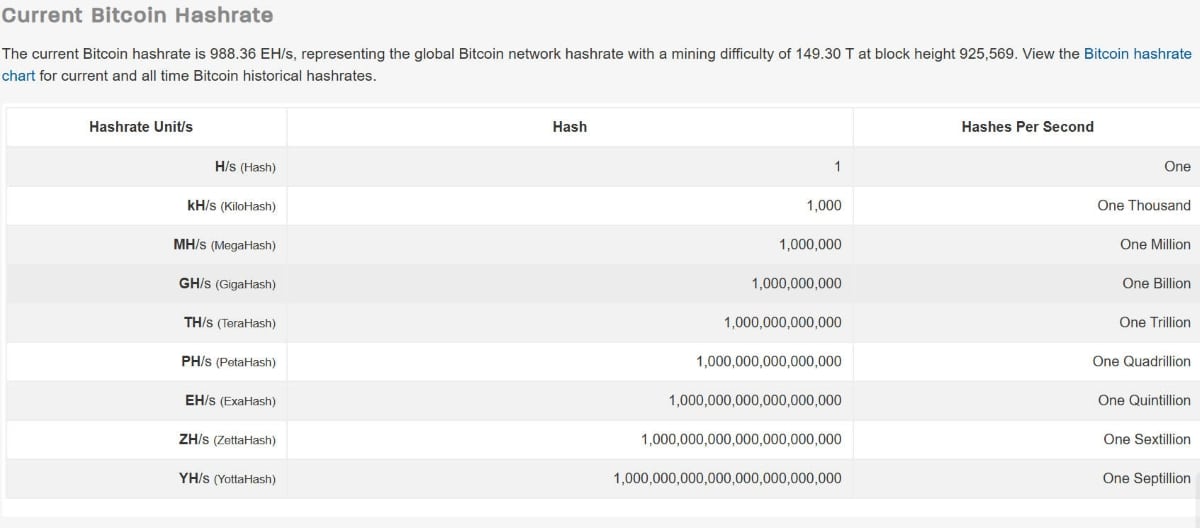Click the Hash value in YH/s row
This screenshot has height=528, width=1200.
[727, 478]
